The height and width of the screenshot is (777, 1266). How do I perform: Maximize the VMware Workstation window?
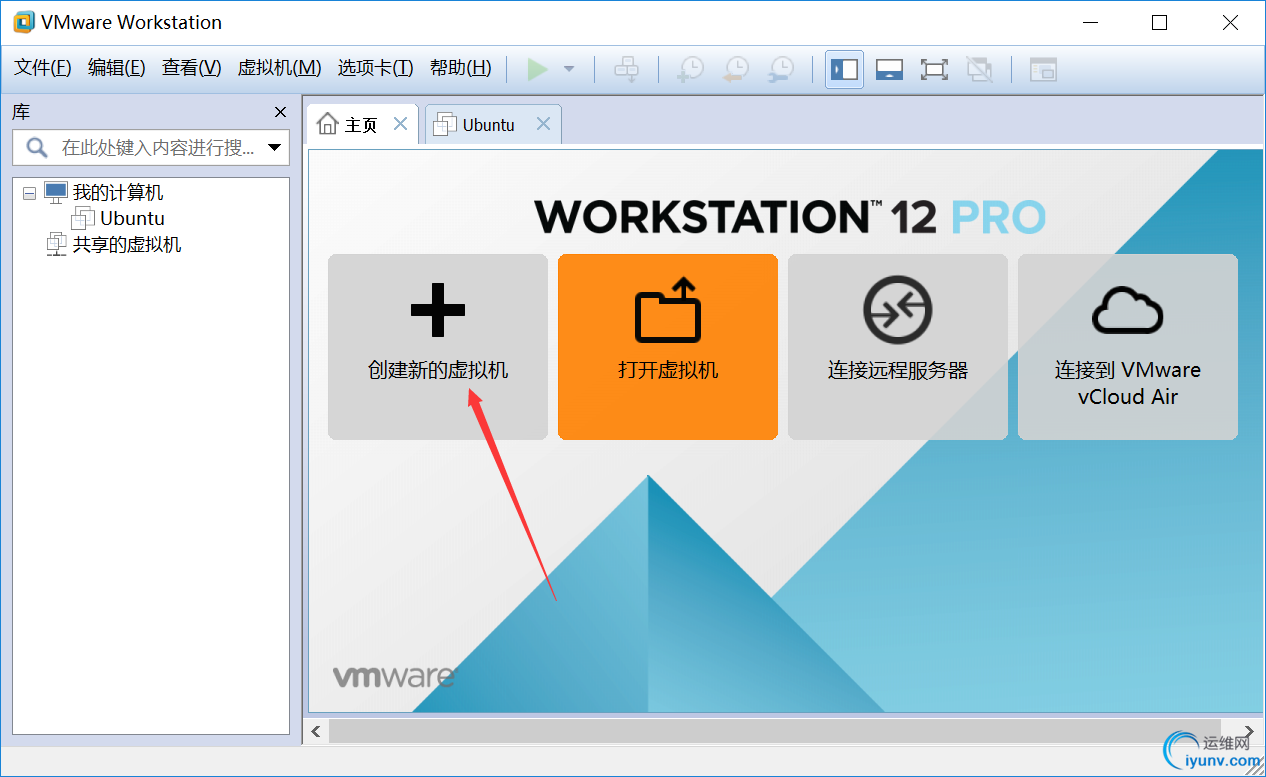(1159, 22)
